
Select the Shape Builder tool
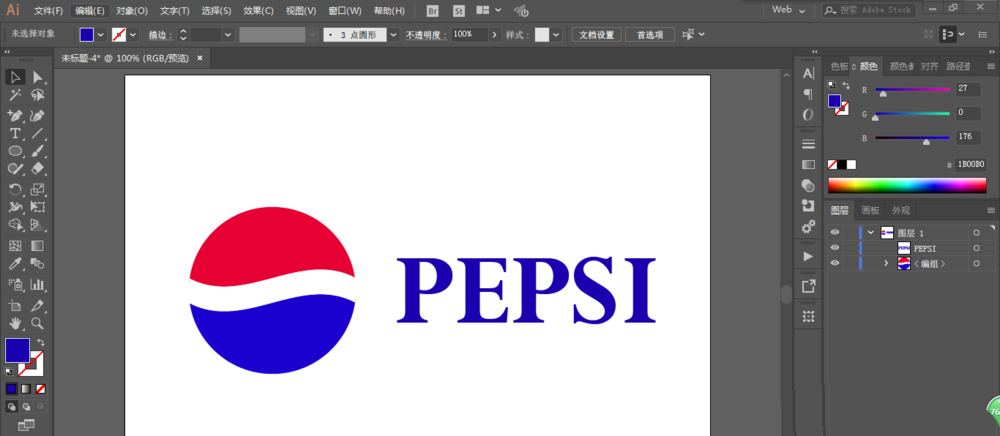coord(15,225)
